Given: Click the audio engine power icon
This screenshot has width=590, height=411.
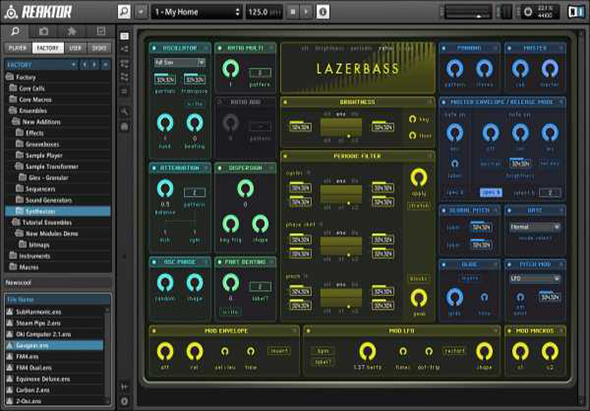Looking at the screenshot, I should [x=528, y=12].
